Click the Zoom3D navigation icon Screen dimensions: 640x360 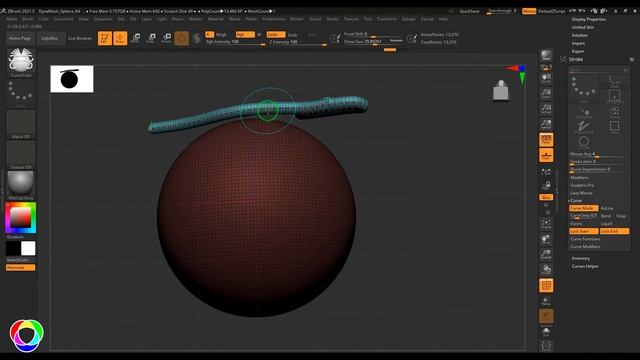(x=546, y=254)
